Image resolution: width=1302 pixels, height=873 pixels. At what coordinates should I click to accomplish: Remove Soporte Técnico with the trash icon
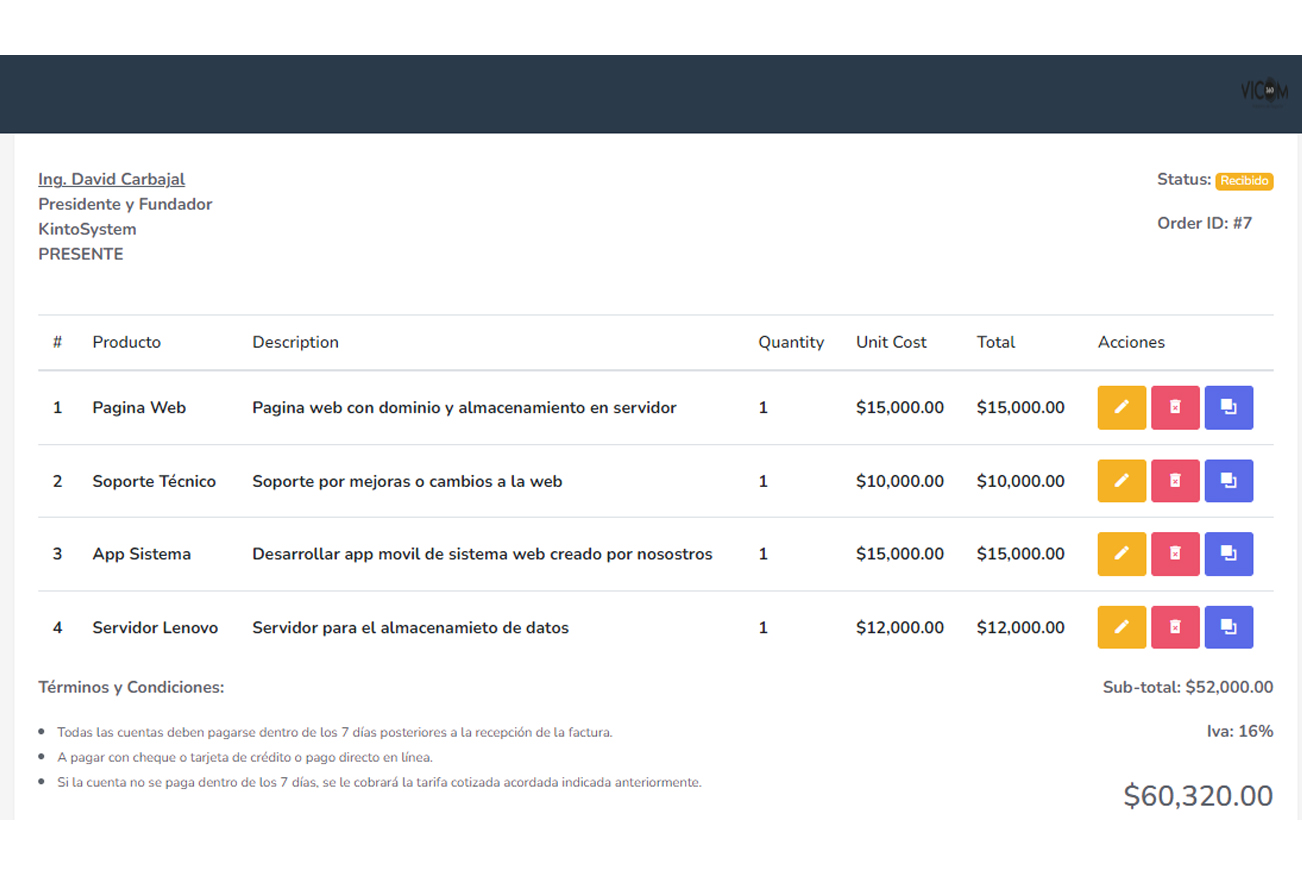1175,481
